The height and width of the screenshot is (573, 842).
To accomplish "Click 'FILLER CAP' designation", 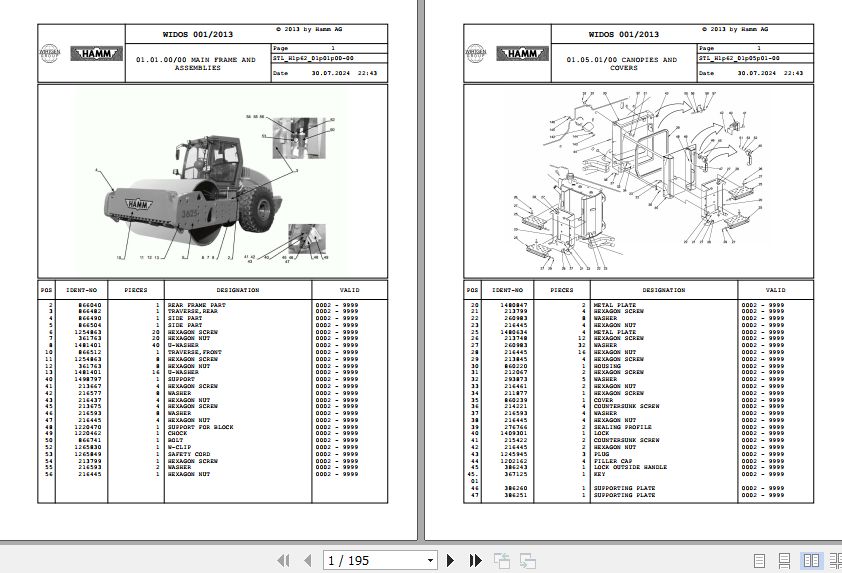I will pyautogui.click(x=613, y=461).
